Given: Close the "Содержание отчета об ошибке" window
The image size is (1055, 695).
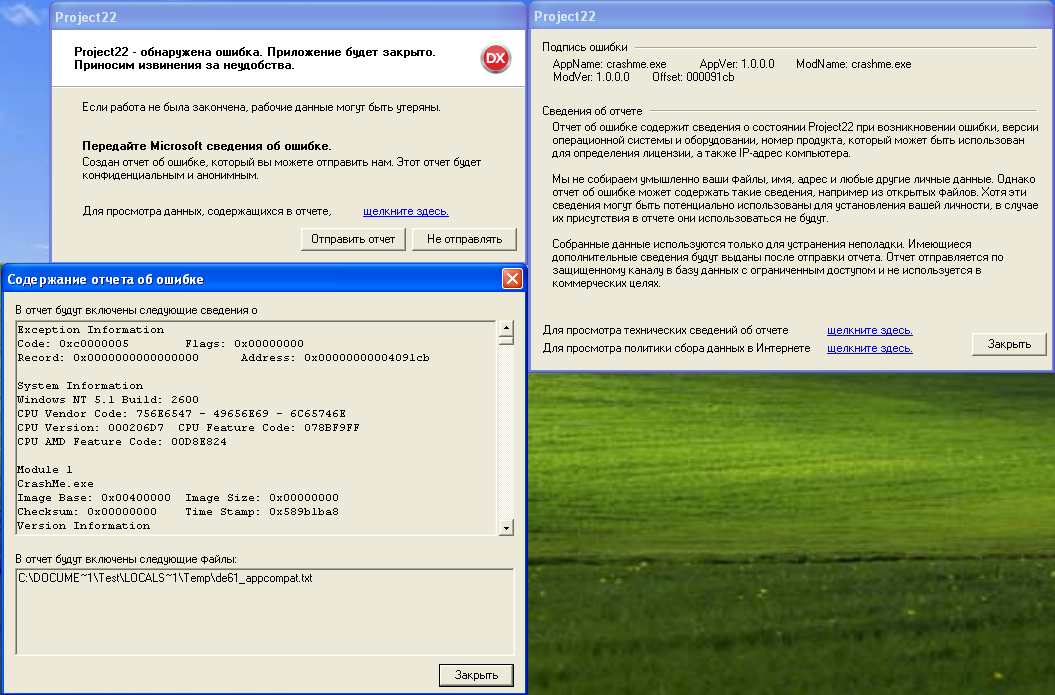Looking at the screenshot, I should [513, 279].
